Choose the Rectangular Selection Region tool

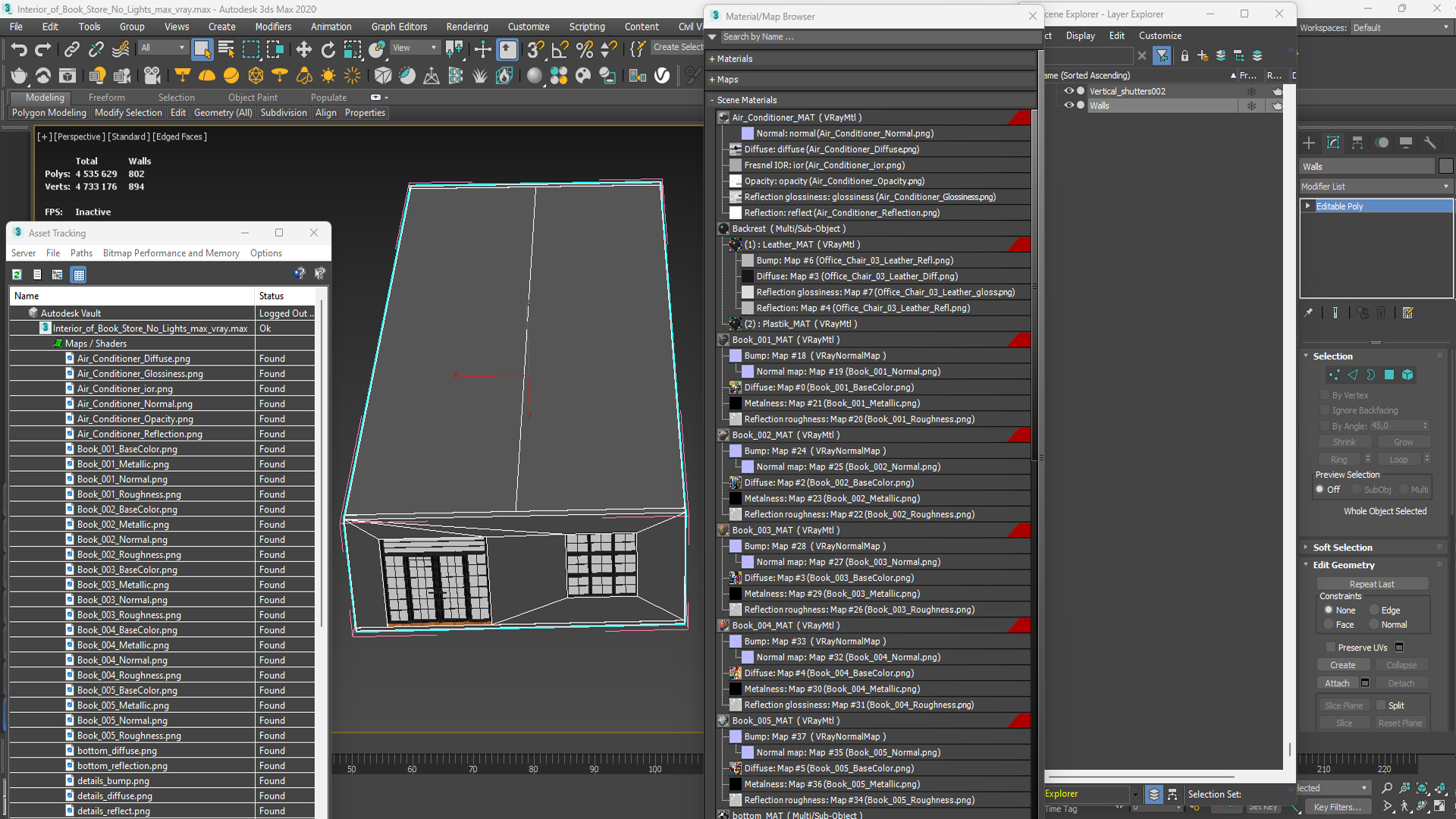point(250,50)
